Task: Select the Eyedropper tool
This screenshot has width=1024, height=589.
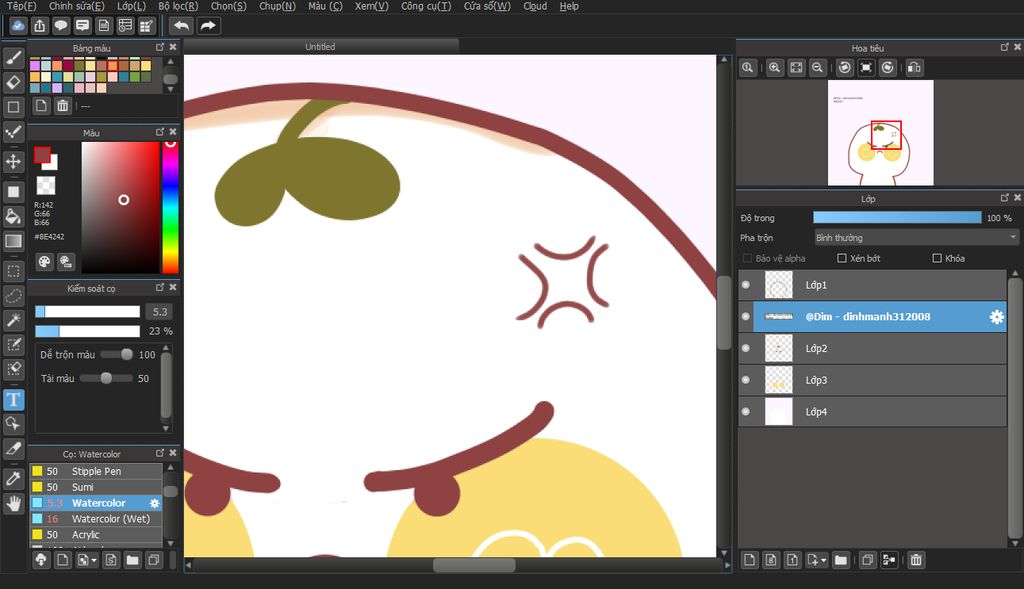Action: coord(14,479)
